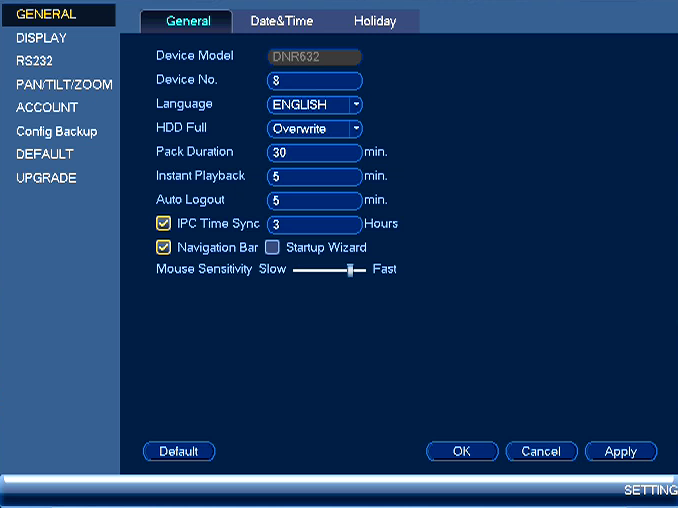
Task: Open PAN/TILT/ZOOM settings
Action: pyautogui.click(x=64, y=84)
